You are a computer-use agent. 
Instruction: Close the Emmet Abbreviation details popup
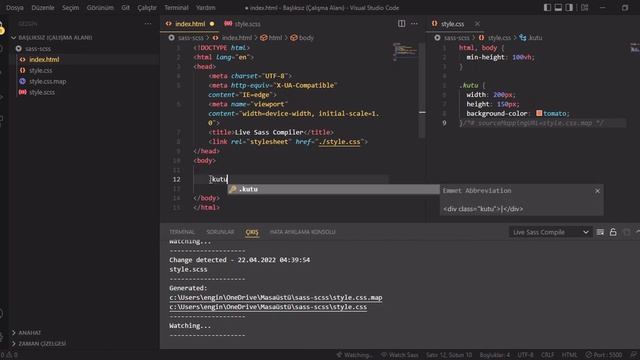pyautogui.click(x=598, y=191)
